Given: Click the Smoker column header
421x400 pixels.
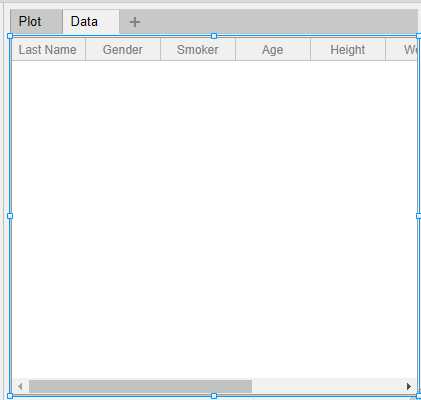Looking at the screenshot, I should [x=198, y=50].
